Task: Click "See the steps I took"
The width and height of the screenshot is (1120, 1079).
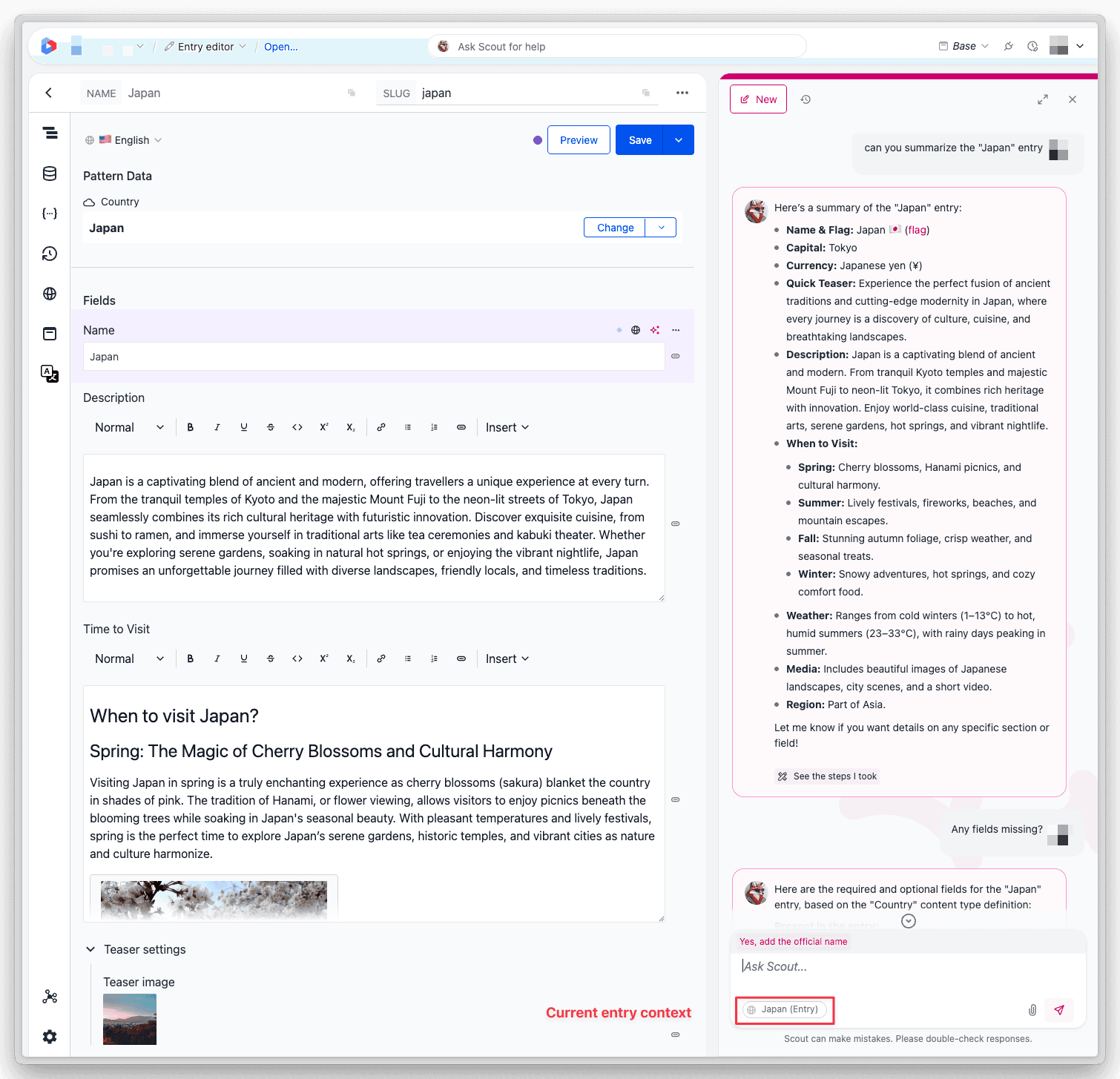Action: click(x=826, y=776)
